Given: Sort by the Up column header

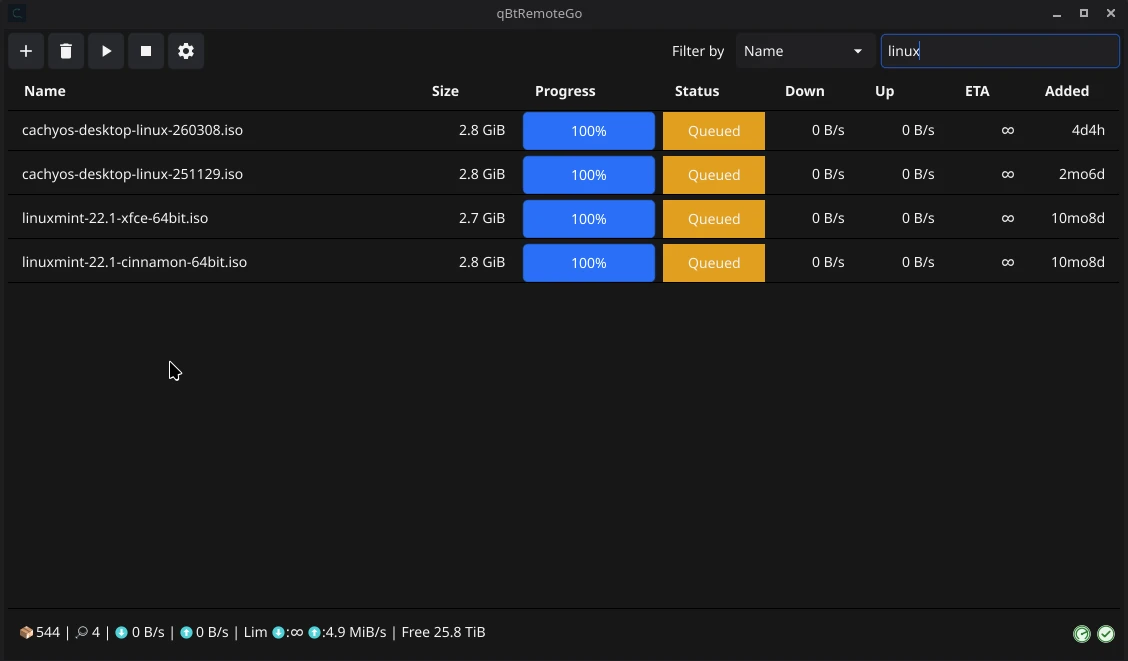Looking at the screenshot, I should 884,91.
